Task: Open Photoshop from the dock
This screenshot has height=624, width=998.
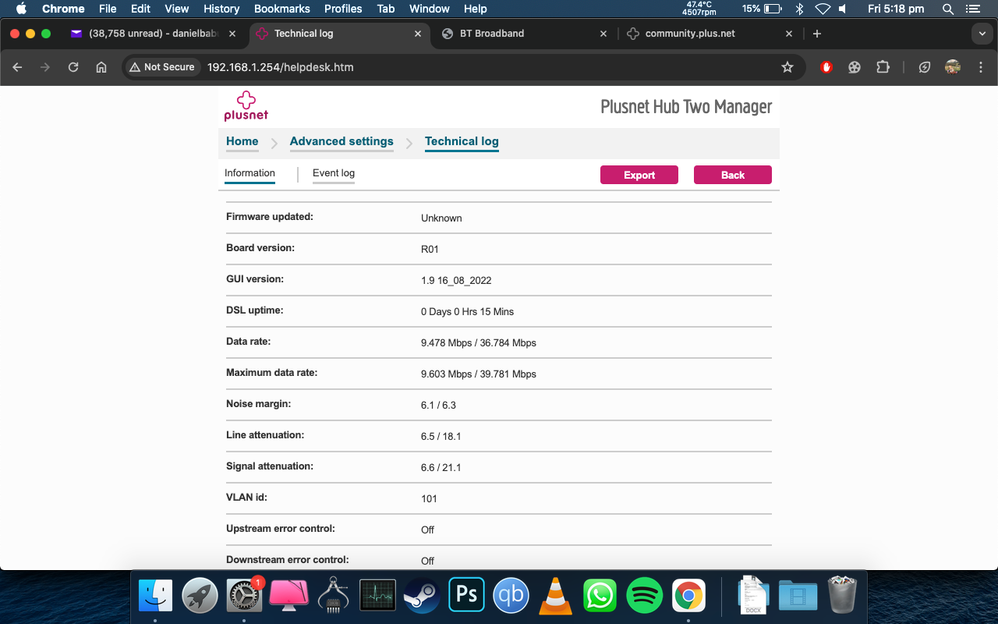Action: (466, 595)
